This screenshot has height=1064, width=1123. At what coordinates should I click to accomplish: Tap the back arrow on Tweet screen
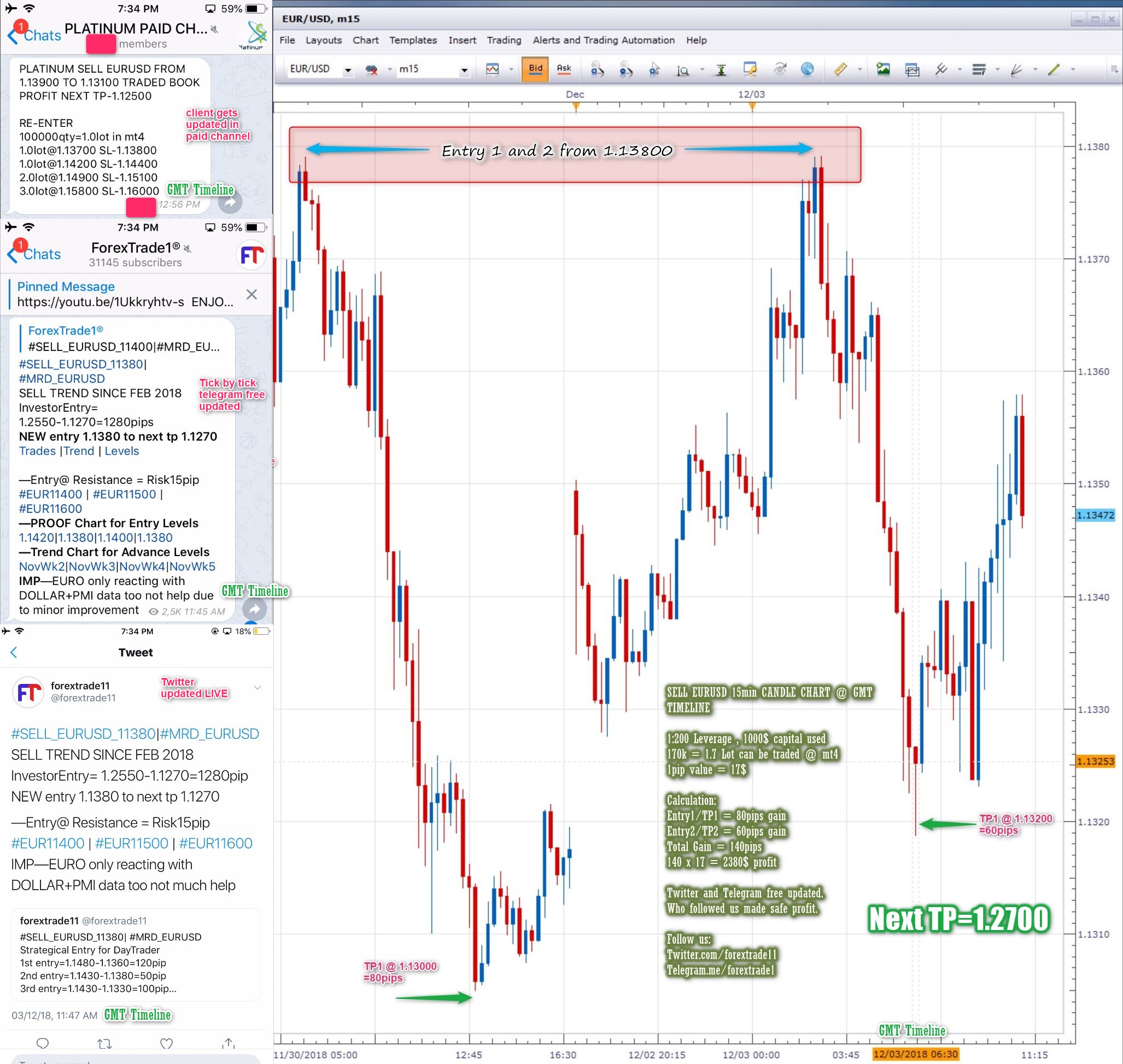pyautogui.click(x=14, y=652)
